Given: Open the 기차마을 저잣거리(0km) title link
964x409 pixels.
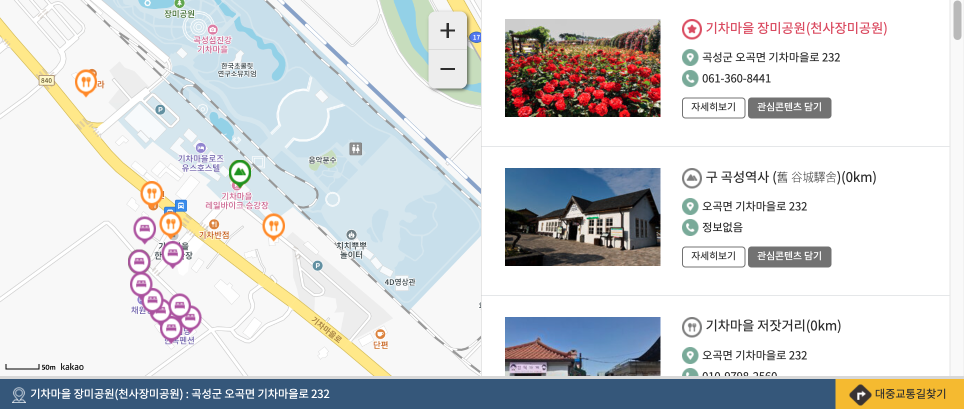Looking at the screenshot, I should click(773, 326).
